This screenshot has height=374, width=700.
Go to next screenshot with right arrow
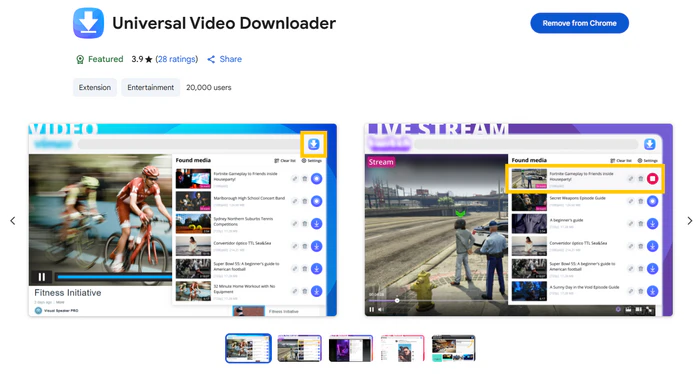click(689, 220)
